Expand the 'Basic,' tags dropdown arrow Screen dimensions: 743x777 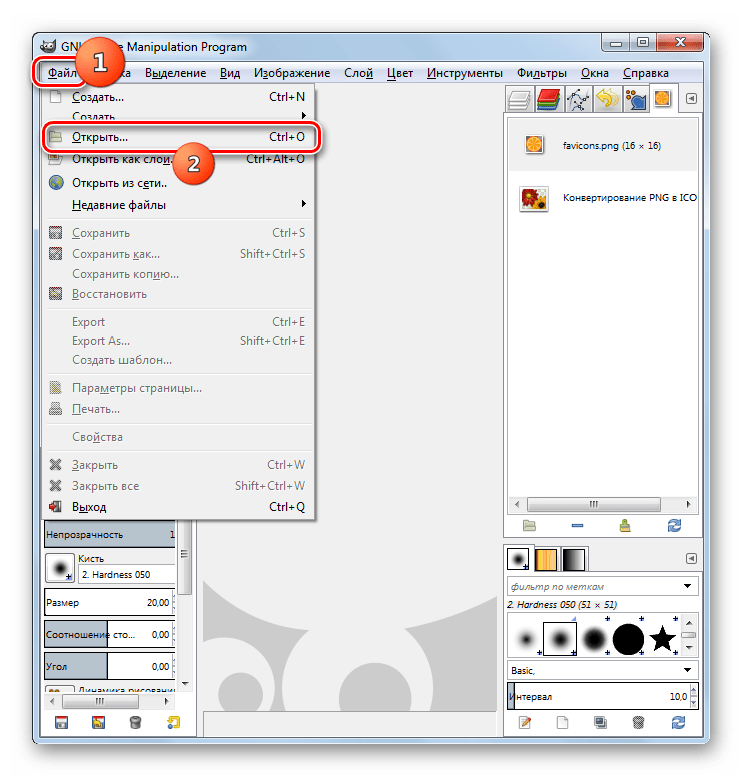687,670
